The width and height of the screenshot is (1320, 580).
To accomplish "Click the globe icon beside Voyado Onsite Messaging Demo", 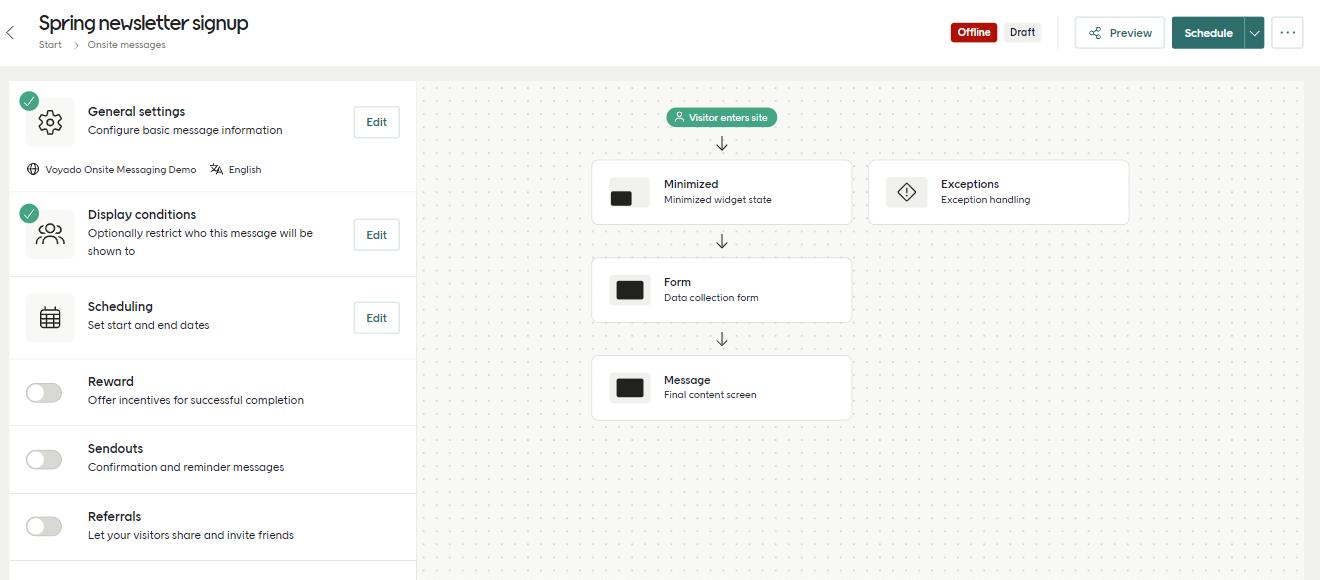I will pyautogui.click(x=33, y=169).
